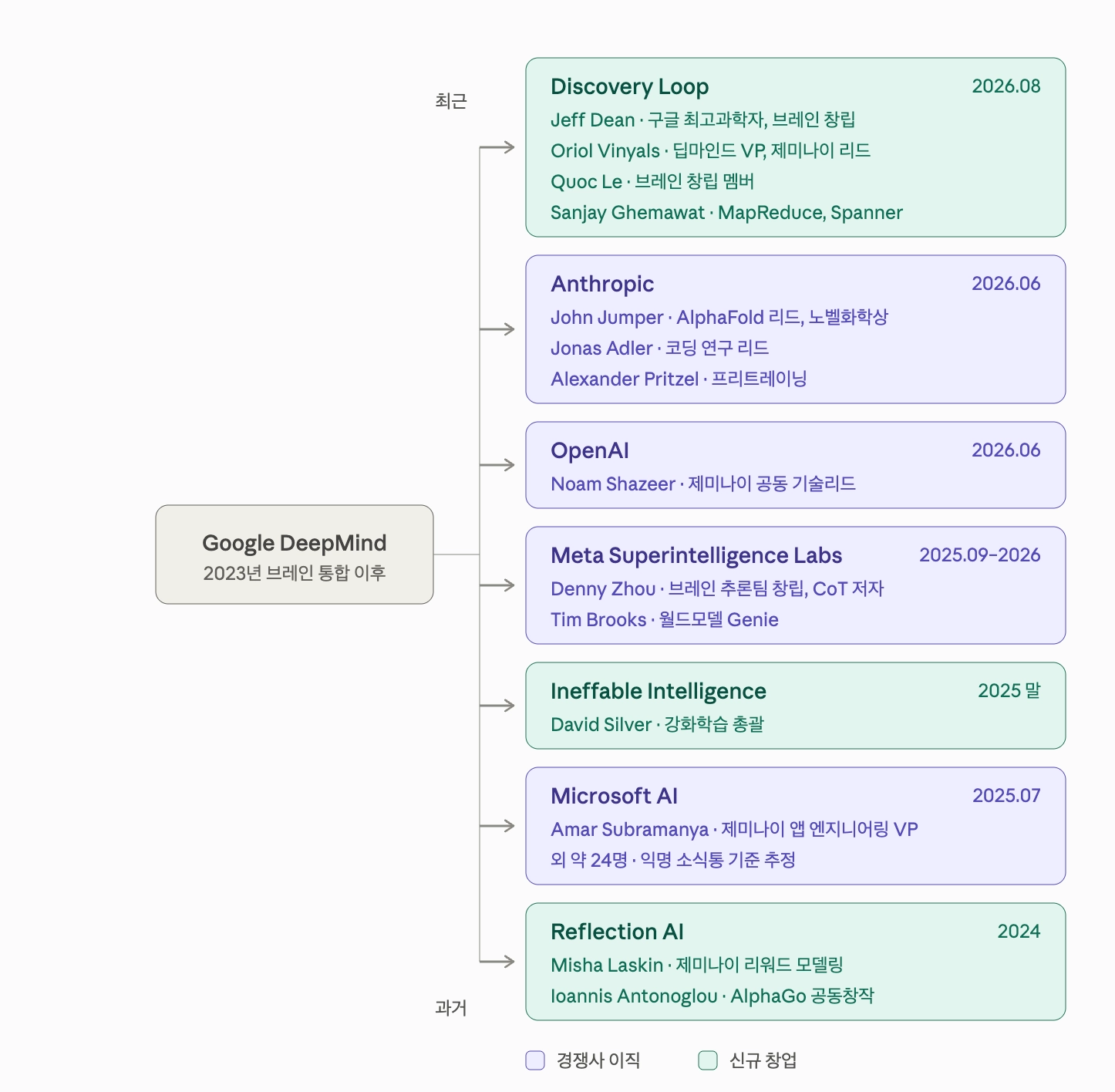Screen dimensions: 1115x1092
Task: Select the Denny Zhou entry
Action: (717, 588)
